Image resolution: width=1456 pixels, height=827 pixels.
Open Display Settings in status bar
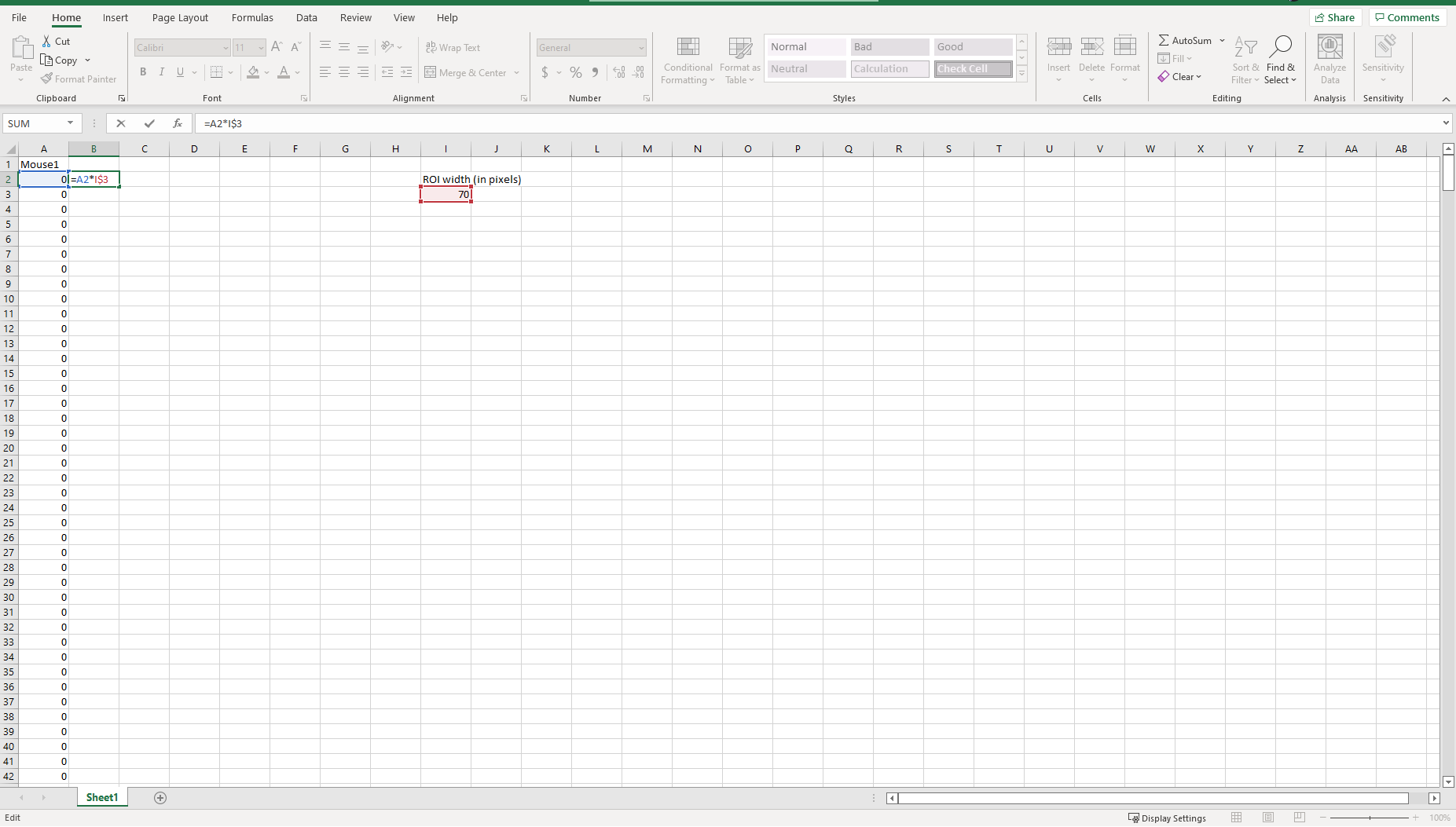pyautogui.click(x=1167, y=818)
